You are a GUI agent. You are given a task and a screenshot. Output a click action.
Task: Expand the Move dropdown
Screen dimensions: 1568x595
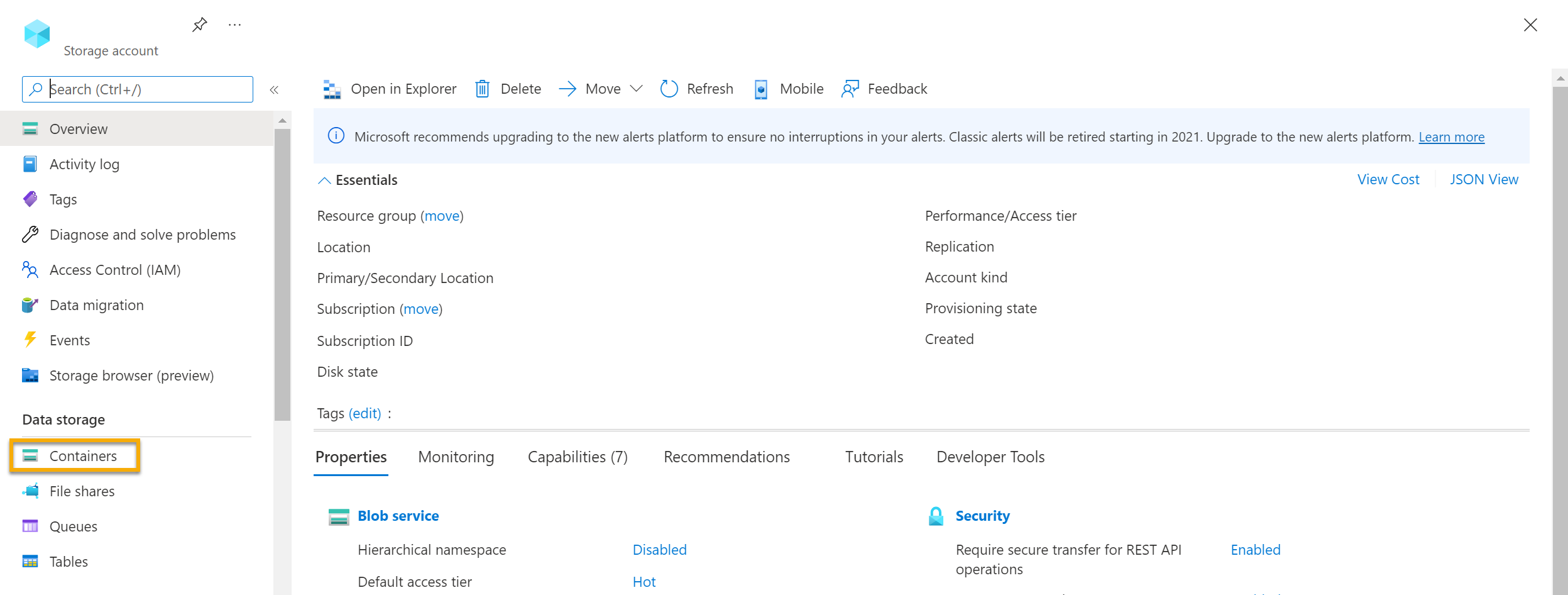click(x=636, y=89)
